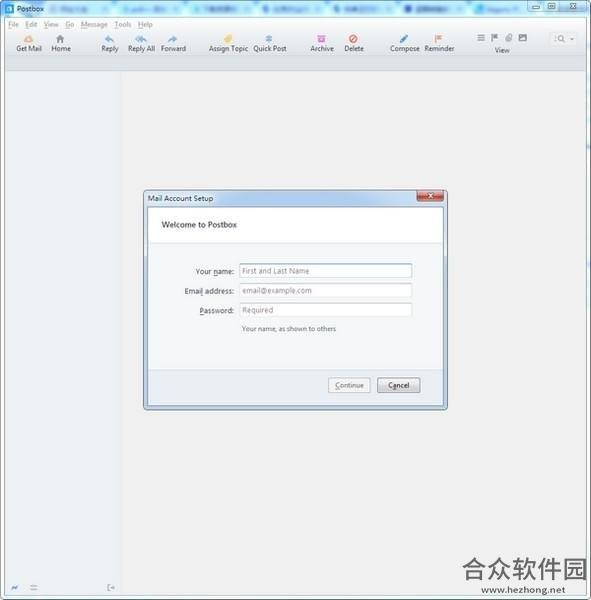Image resolution: width=591 pixels, height=600 pixels.
Task: Click the collapse sidebar arrow icon in the status bar
Action: coord(111,587)
